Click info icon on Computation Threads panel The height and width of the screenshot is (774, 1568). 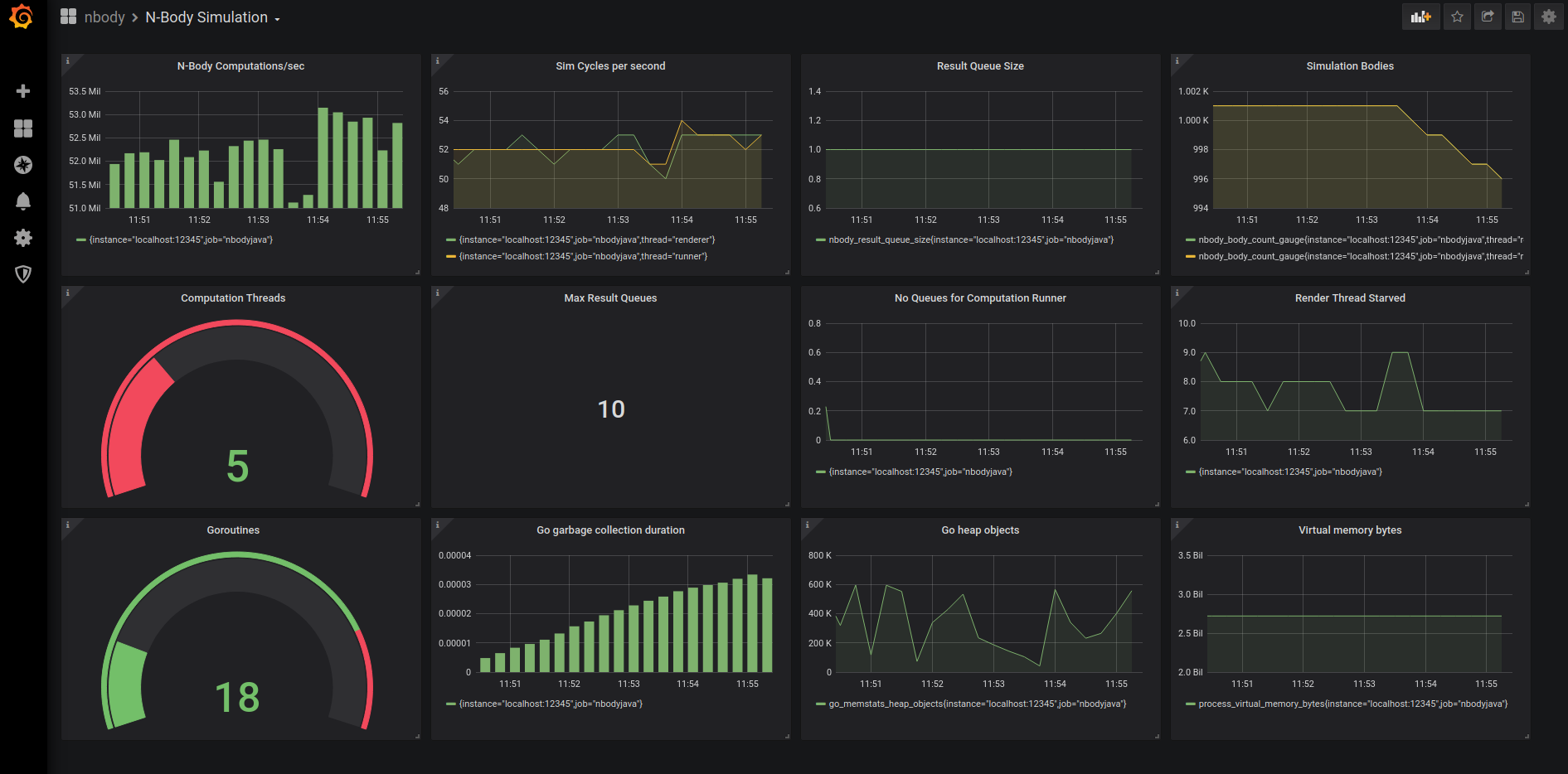67,293
